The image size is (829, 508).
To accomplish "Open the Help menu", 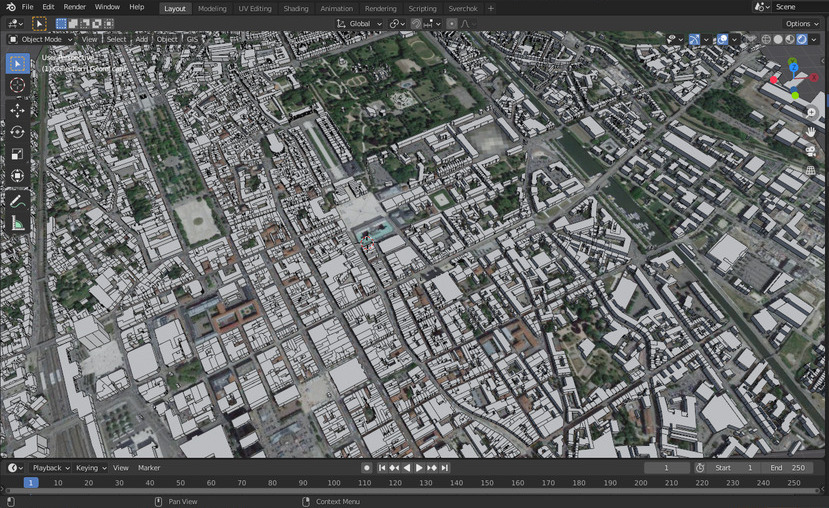I will tap(137, 7).
